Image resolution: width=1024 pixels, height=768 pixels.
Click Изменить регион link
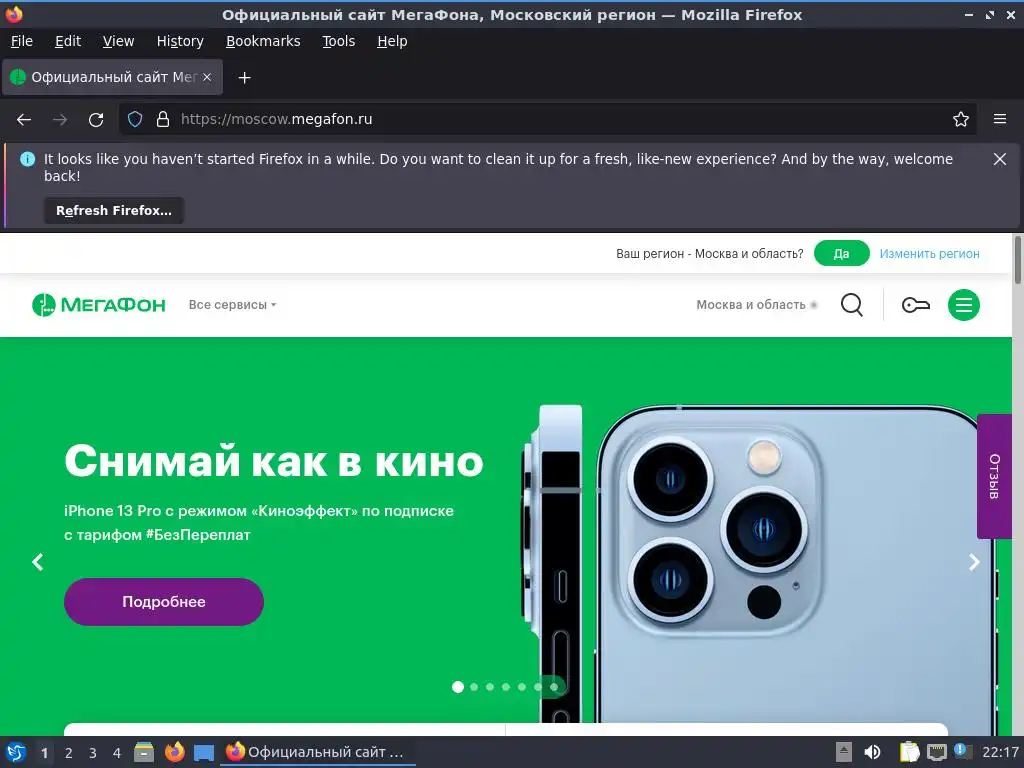click(x=929, y=253)
